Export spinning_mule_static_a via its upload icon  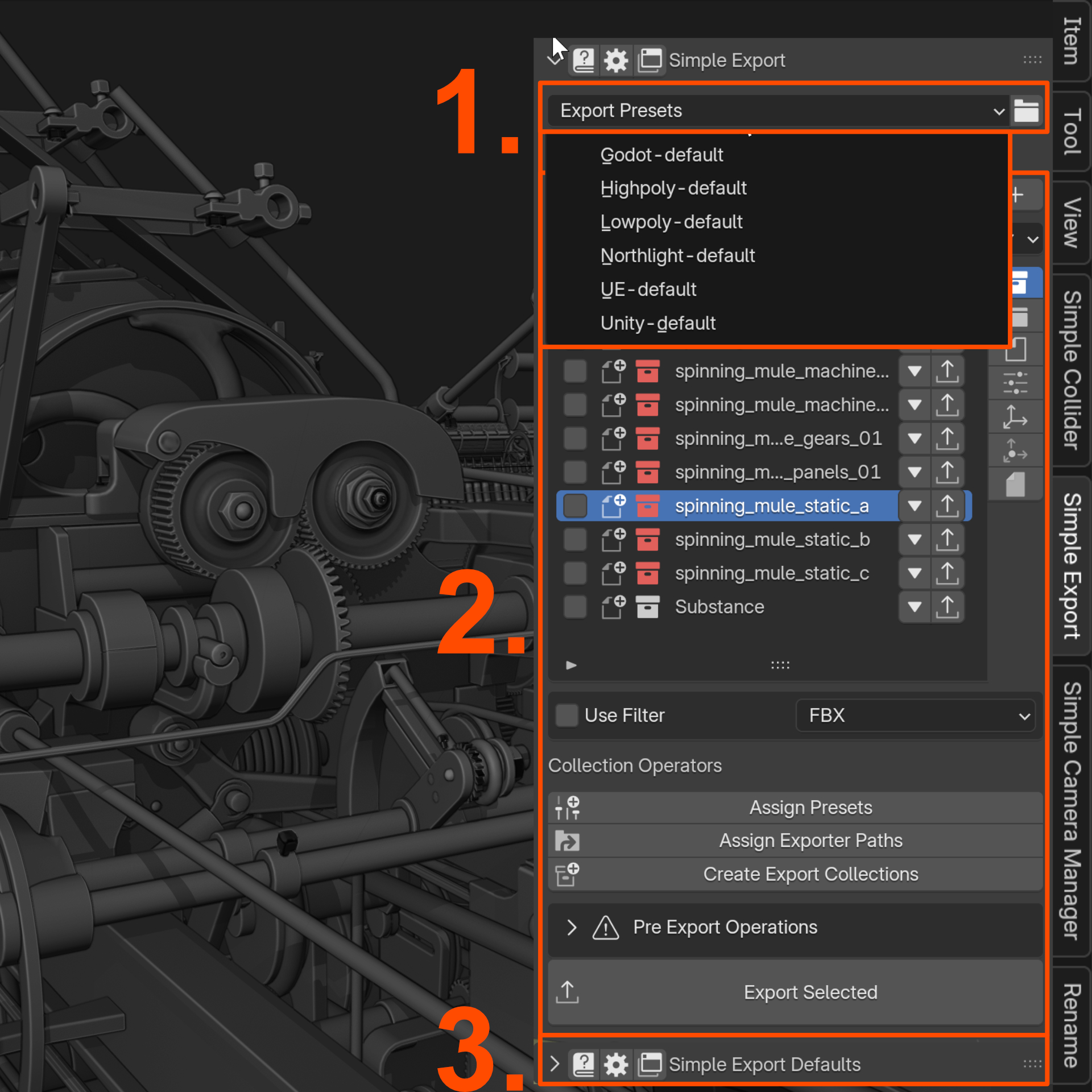pos(947,506)
